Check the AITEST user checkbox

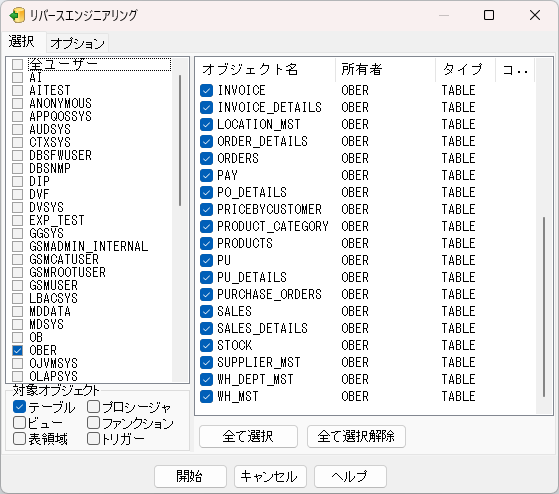tap(17, 91)
